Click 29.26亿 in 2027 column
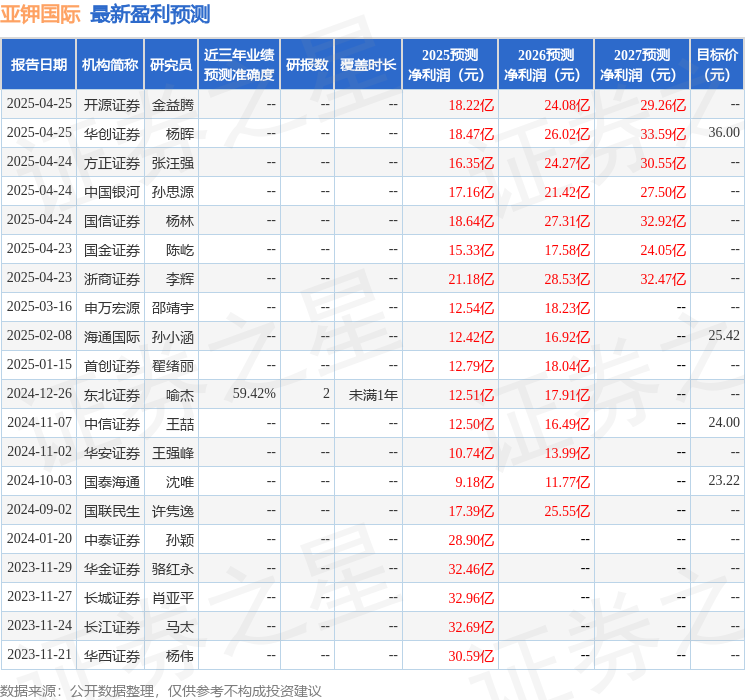This screenshot has width=745, height=700. tap(663, 105)
